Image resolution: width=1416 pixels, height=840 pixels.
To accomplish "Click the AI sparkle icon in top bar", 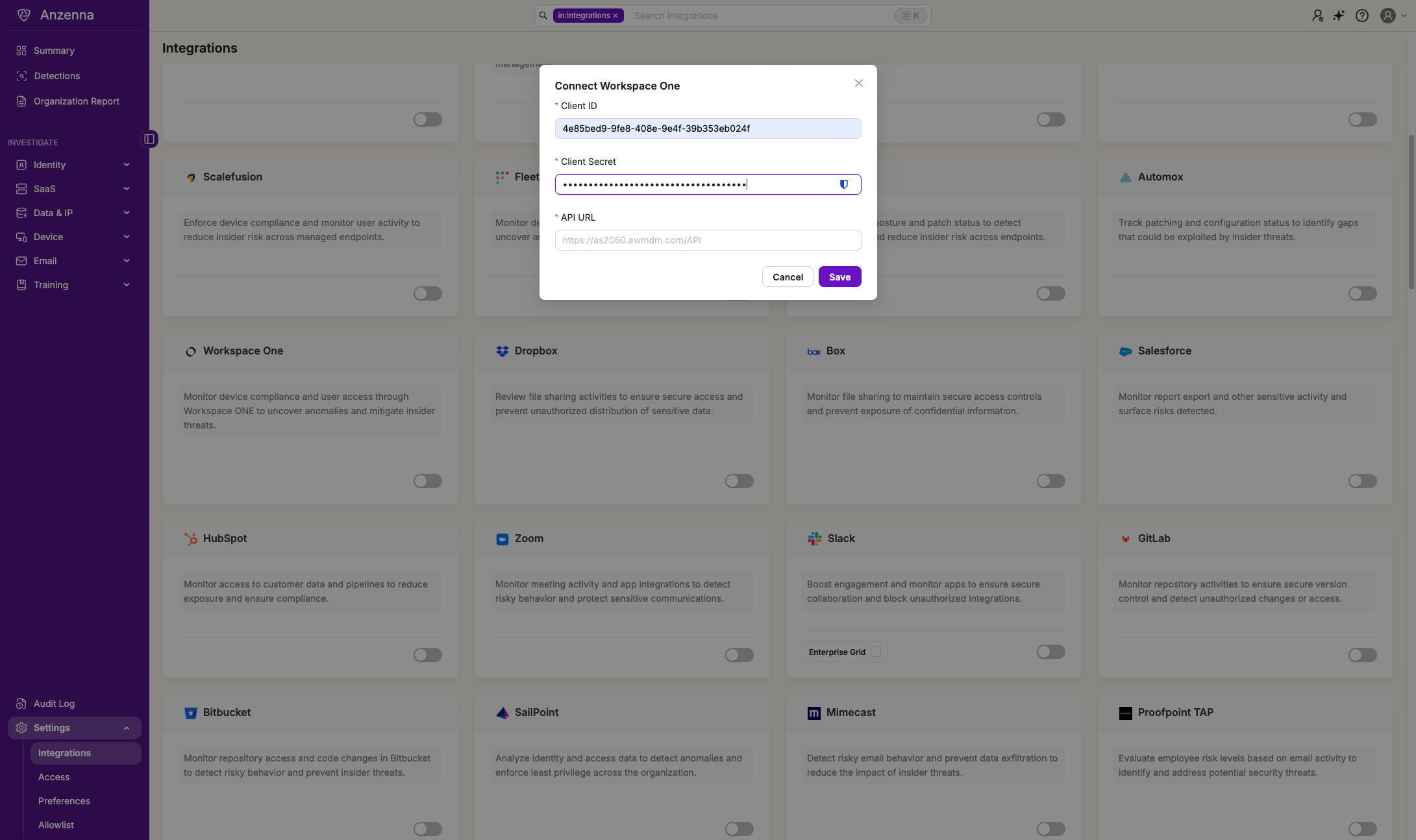I will coord(1339,16).
